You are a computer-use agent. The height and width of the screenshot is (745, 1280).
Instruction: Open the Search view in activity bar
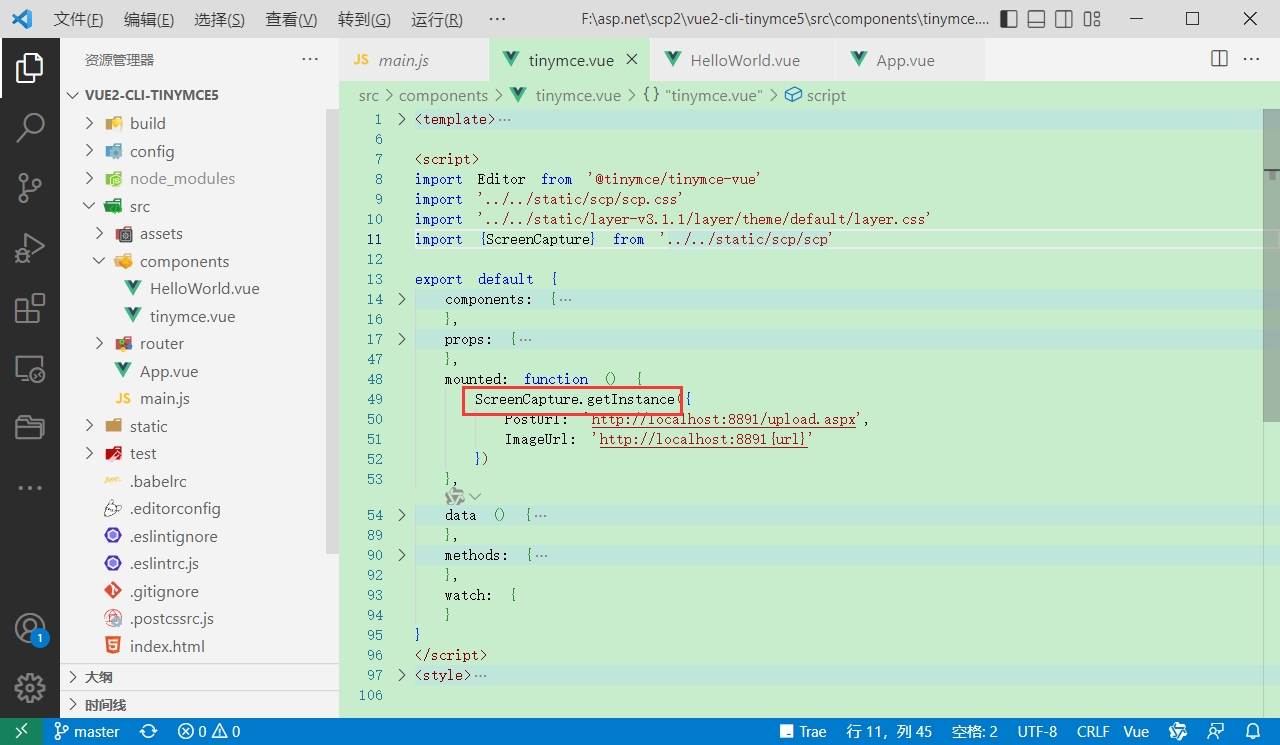click(x=30, y=127)
